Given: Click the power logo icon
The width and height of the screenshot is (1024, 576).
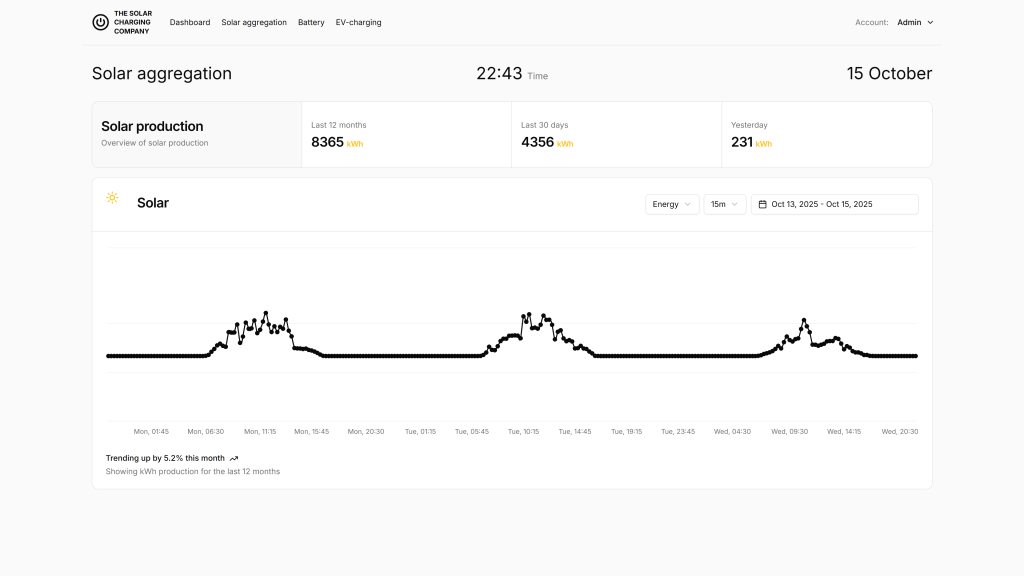Looking at the screenshot, I should pos(100,22).
